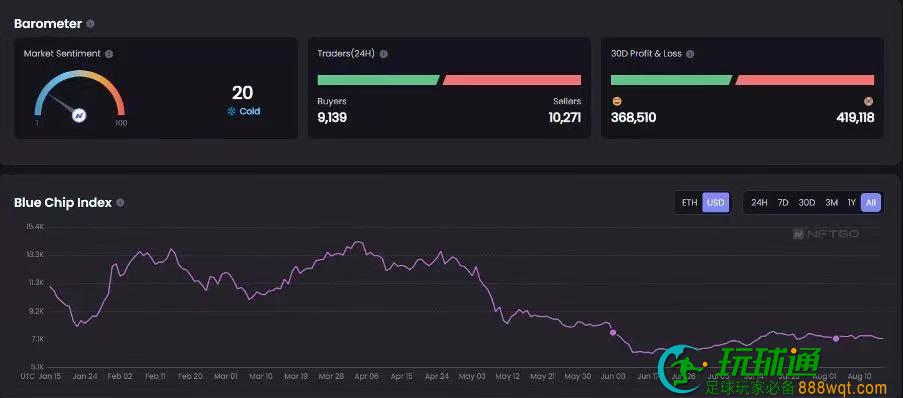Click the sentiment score value 20
This screenshot has width=904, height=398.
(243, 92)
